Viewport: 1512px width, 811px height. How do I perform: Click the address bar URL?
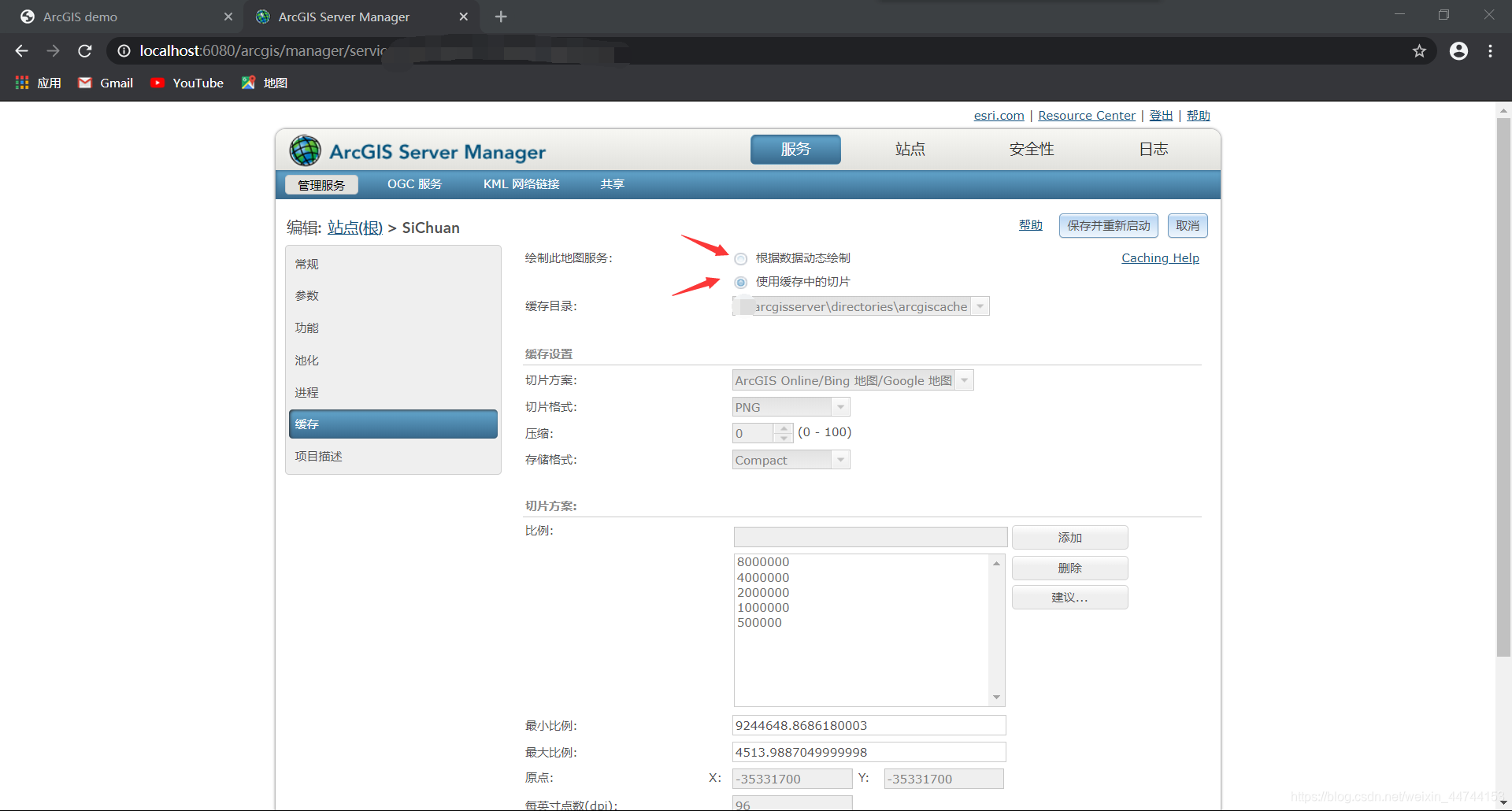pos(263,51)
